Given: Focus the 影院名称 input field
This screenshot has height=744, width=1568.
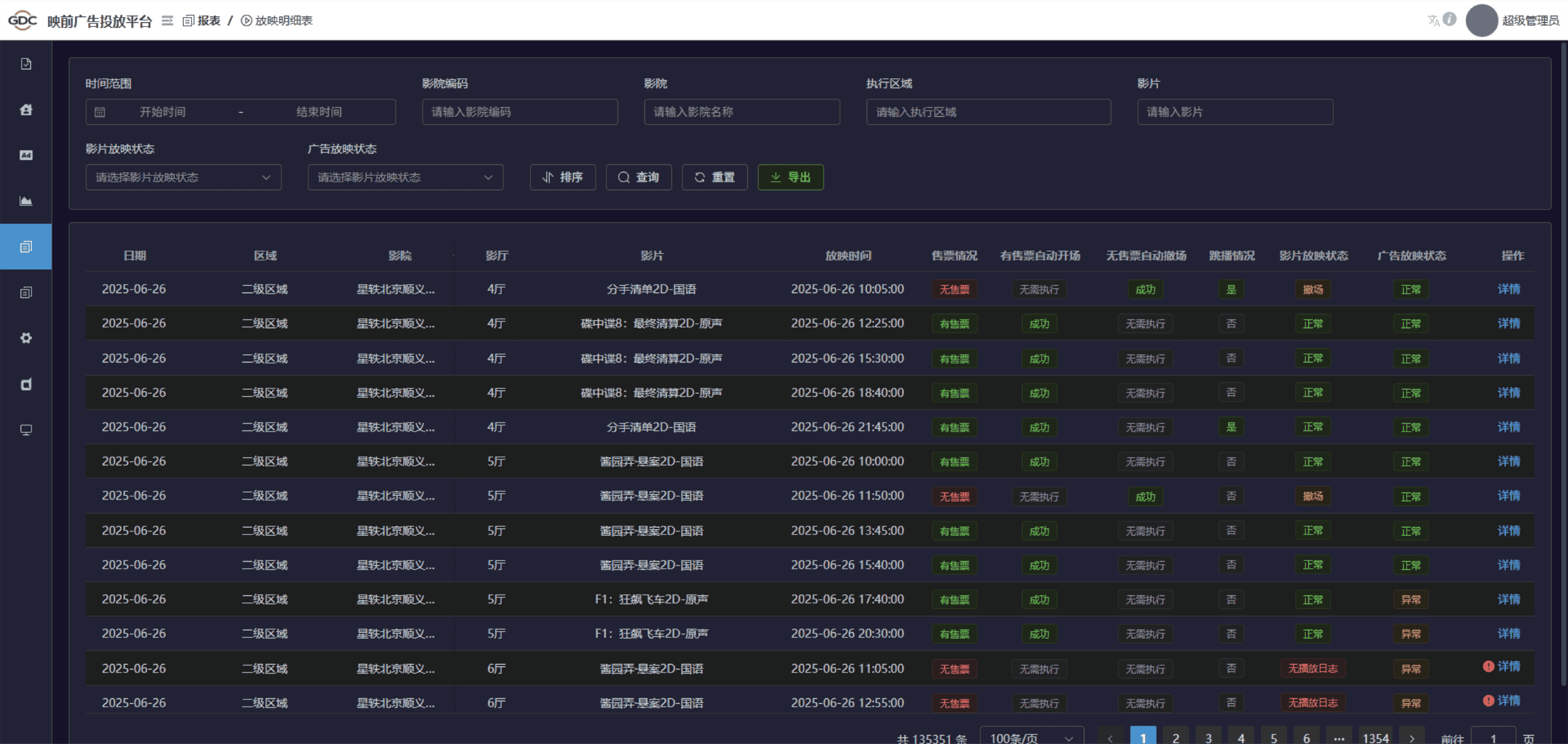Looking at the screenshot, I should 742,112.
